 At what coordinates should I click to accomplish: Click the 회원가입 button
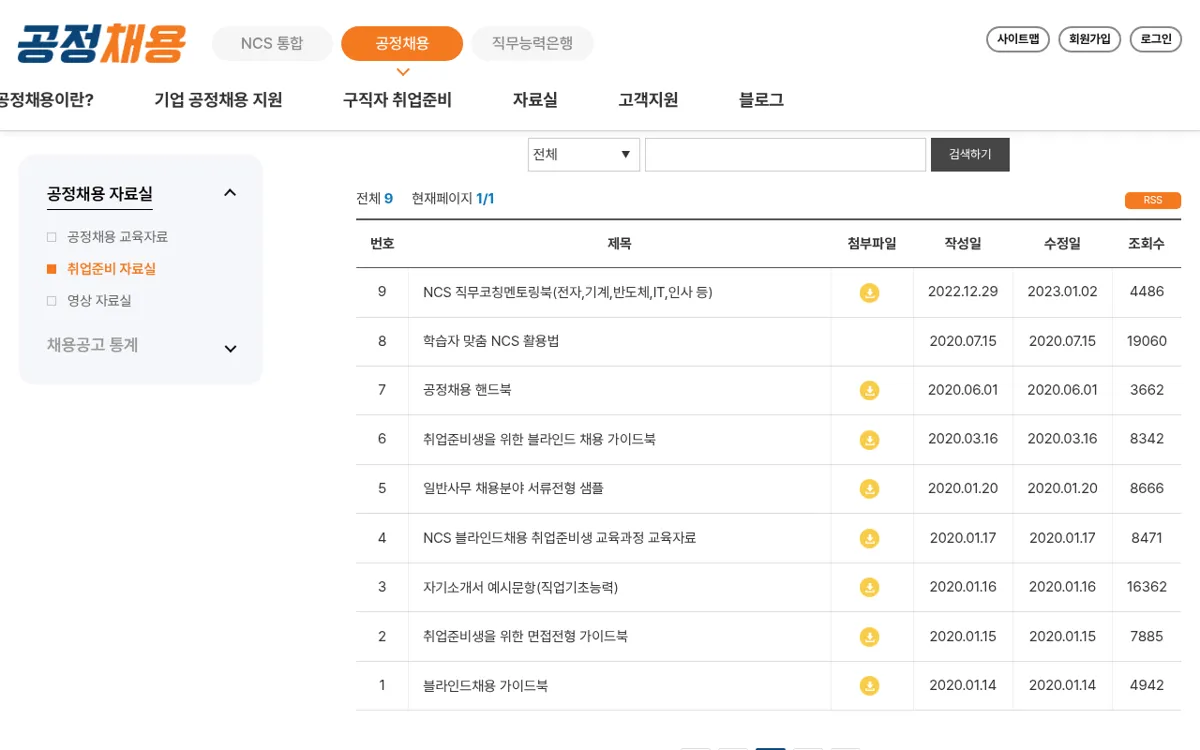(1090, 39)
